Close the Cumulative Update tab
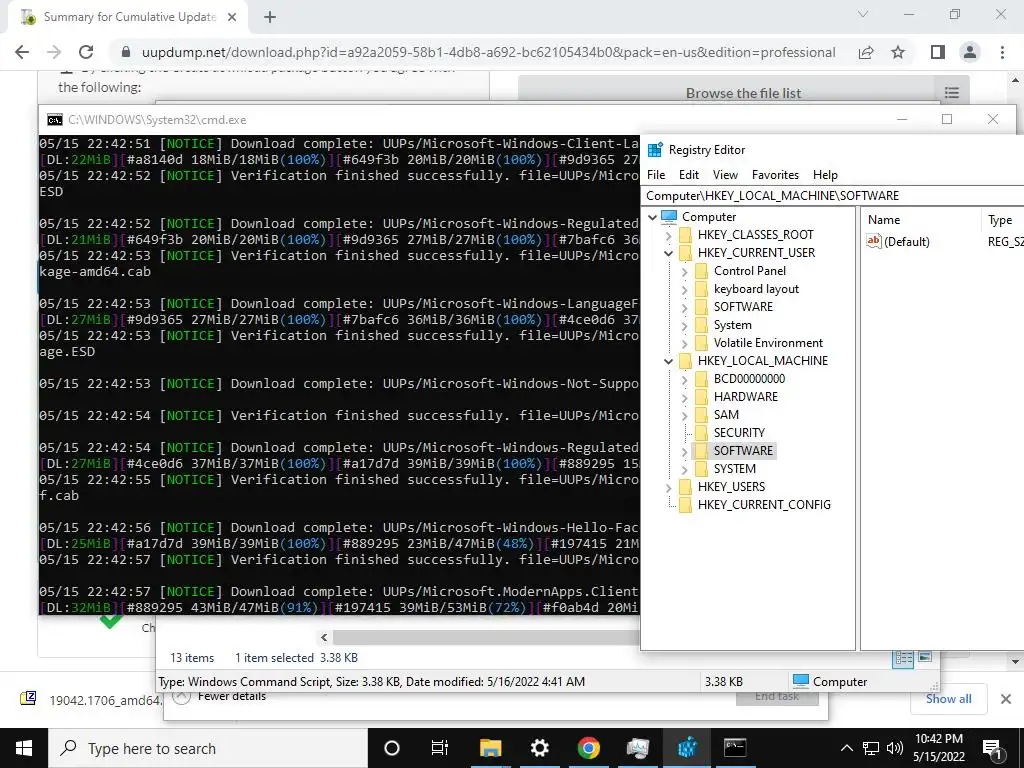Image resolution: width=1024 pixels, height=768 pixels. (232, 18)
